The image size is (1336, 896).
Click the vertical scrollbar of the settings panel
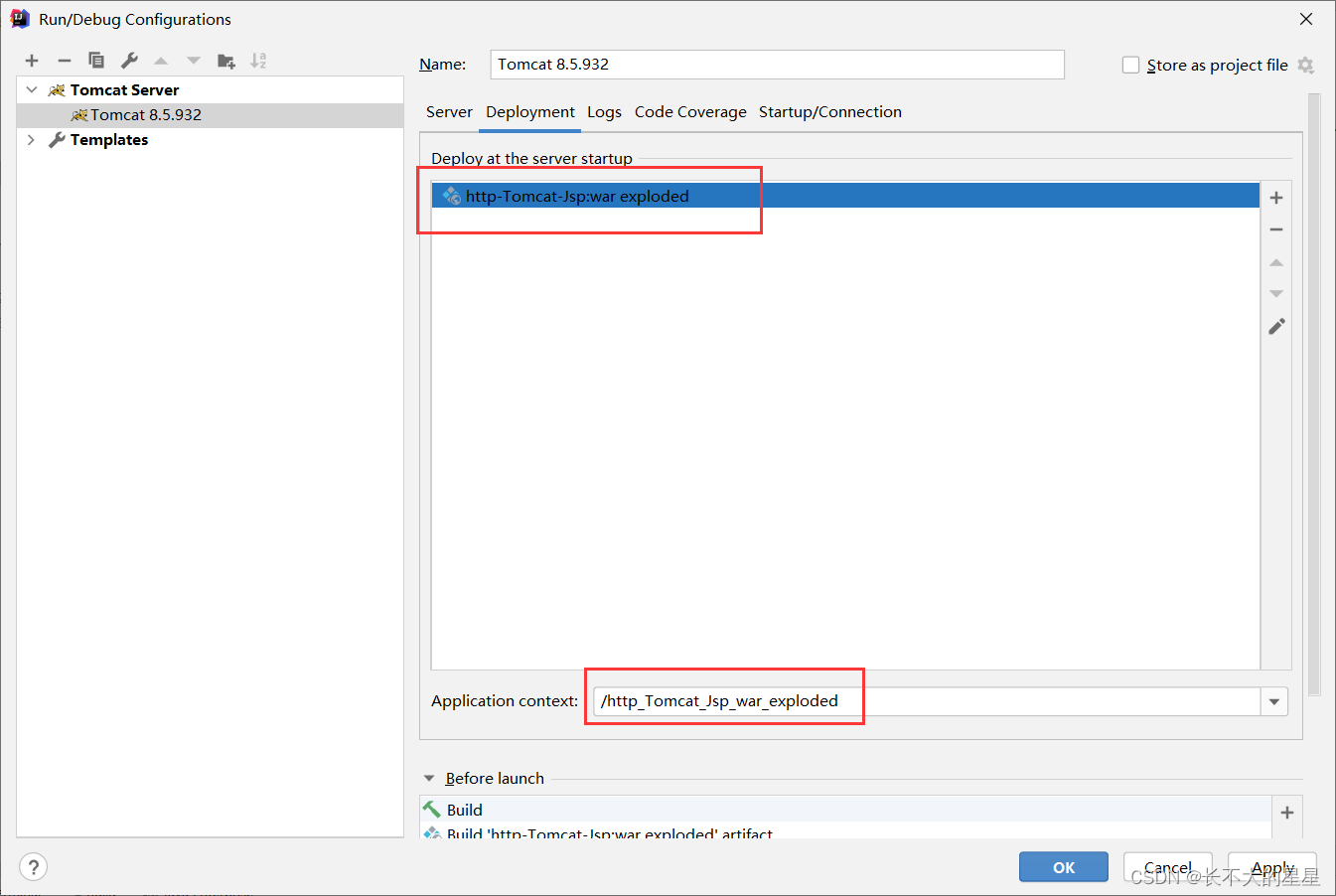click(1315, 394)
